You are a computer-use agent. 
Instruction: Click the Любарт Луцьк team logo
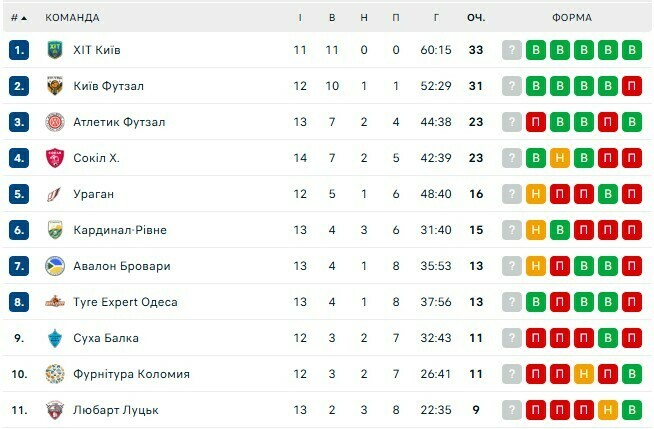(x=55, y=410)
